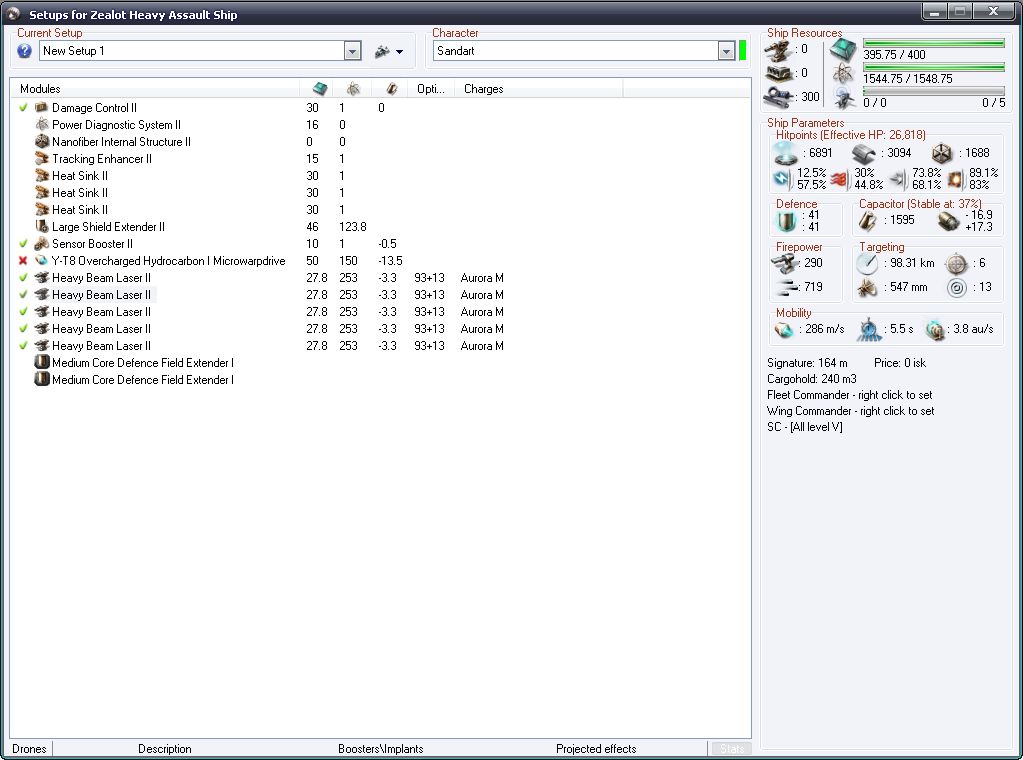This screenshot has width=1023, height=760.
Task: Click the powergrid usage progress bar
Action: 934,67
